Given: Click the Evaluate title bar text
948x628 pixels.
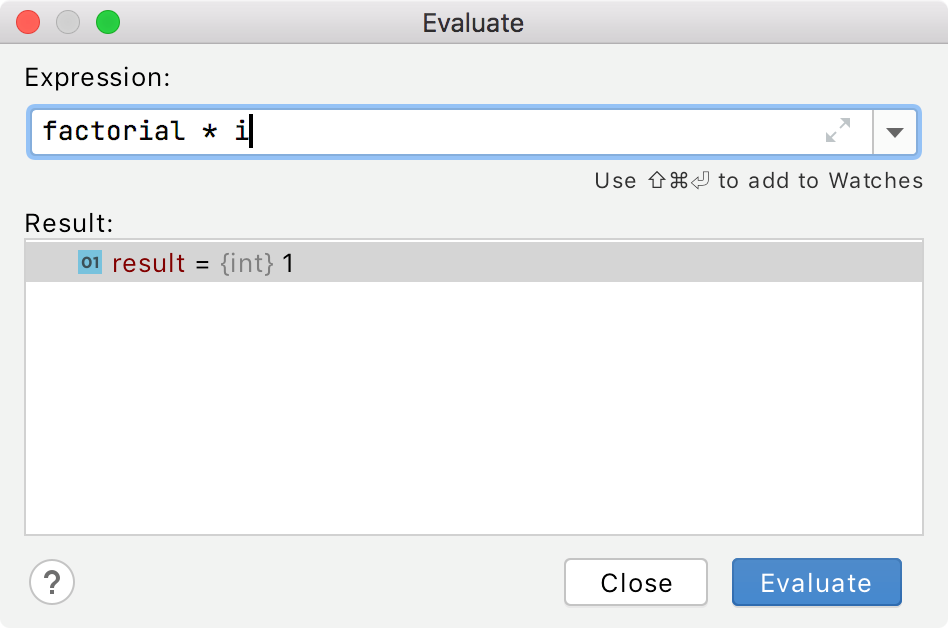Looking at the screenshot, I should coord(473,23).
